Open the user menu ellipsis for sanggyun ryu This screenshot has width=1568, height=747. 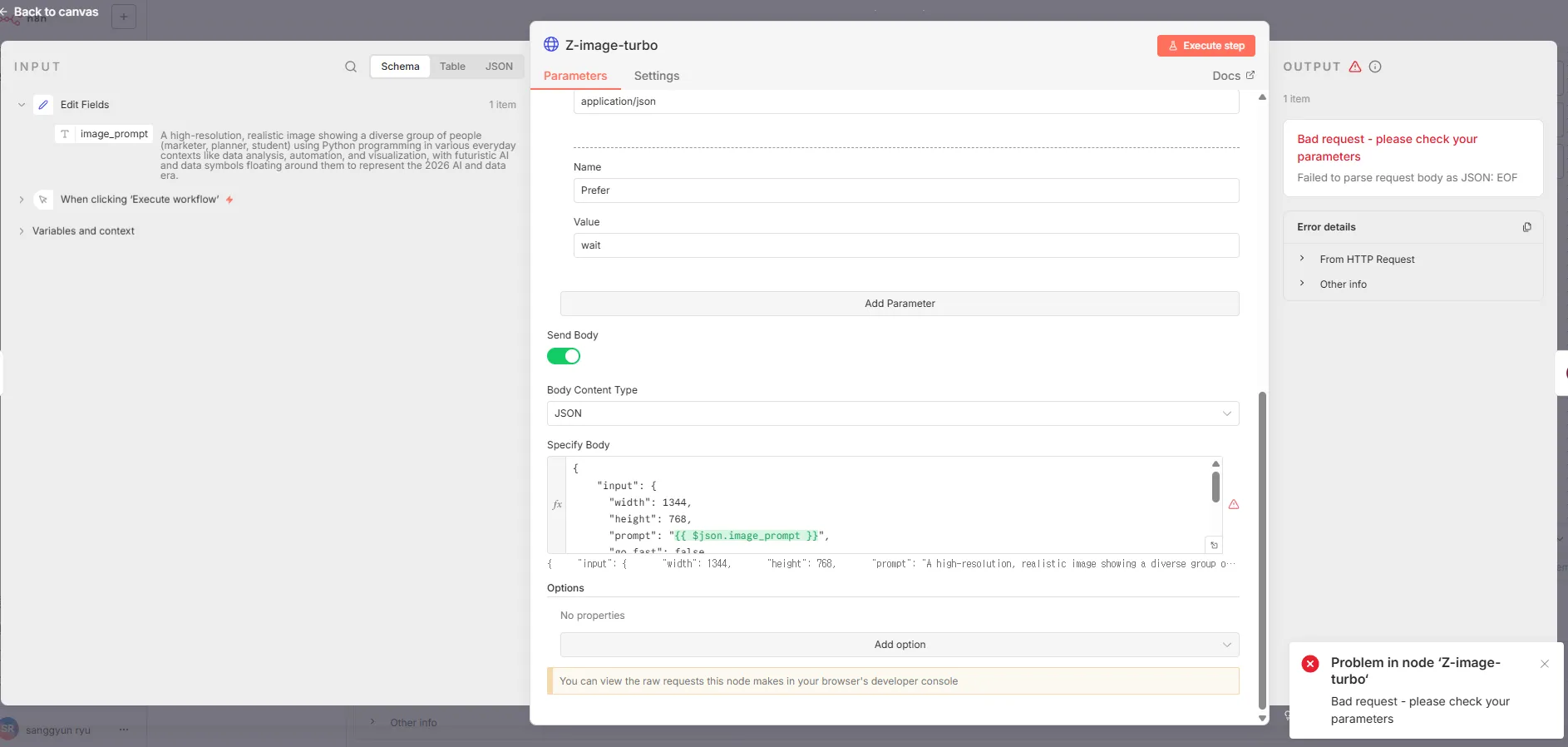pyautogui.click(x=124, y=730)
